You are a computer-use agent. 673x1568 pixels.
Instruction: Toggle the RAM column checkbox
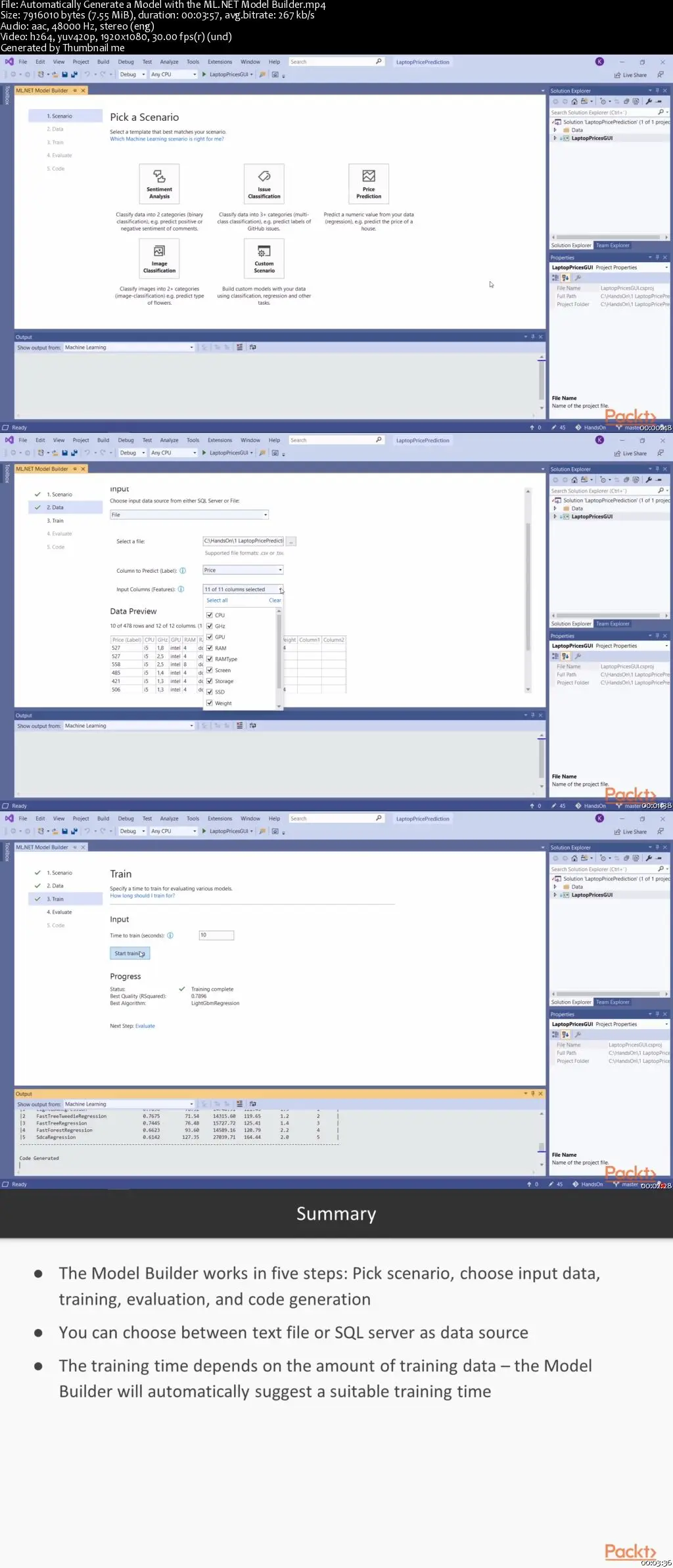pyautogui.click(x=210, y=648)
